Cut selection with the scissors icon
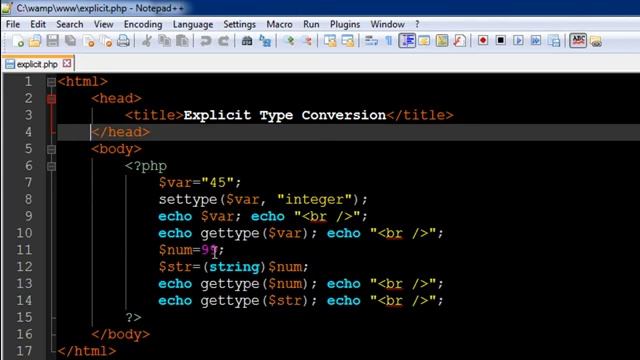The height and width of the screenshot is (360, 640). (147, 41)
